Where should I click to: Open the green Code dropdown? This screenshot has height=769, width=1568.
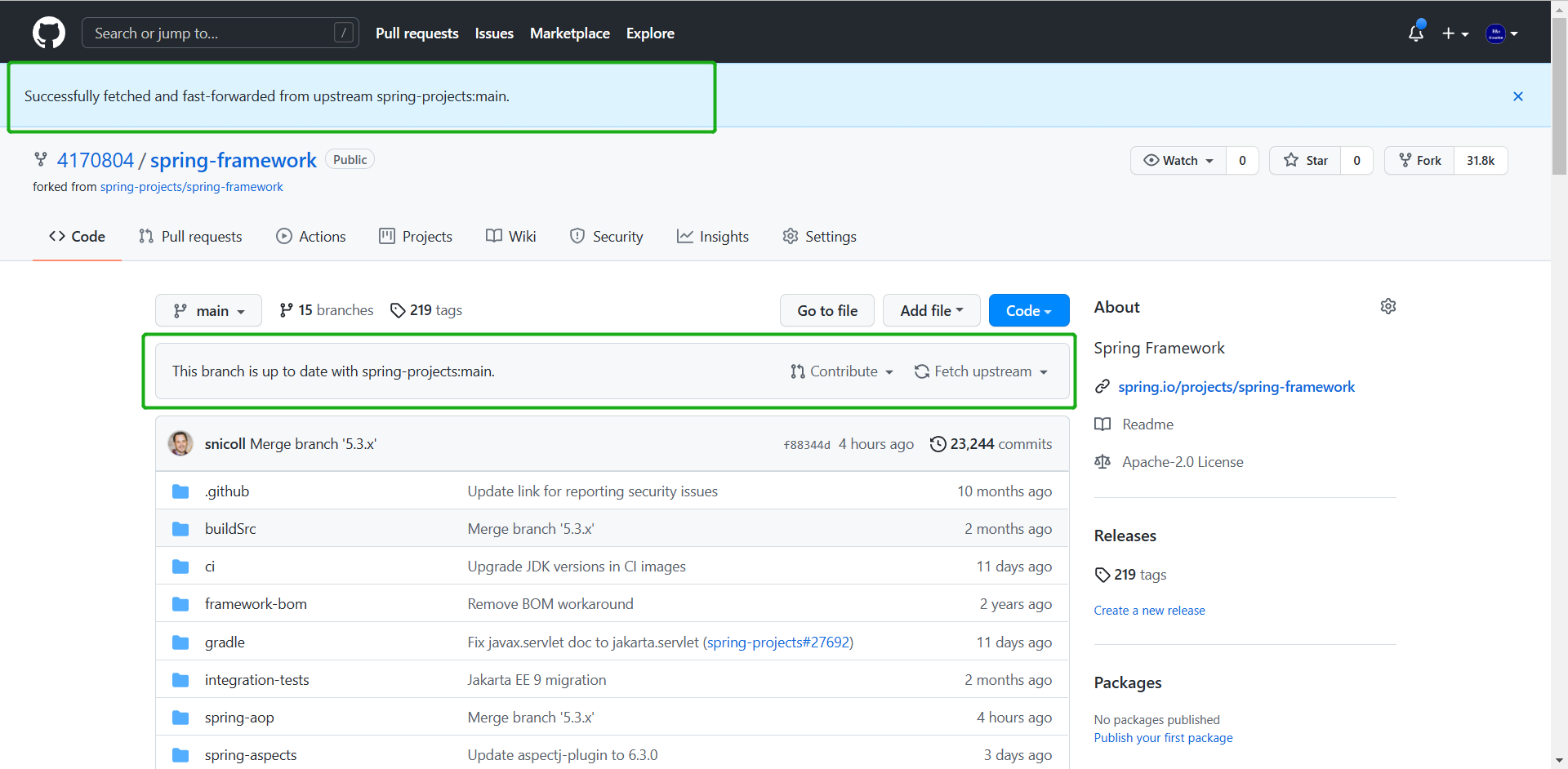1029,310
